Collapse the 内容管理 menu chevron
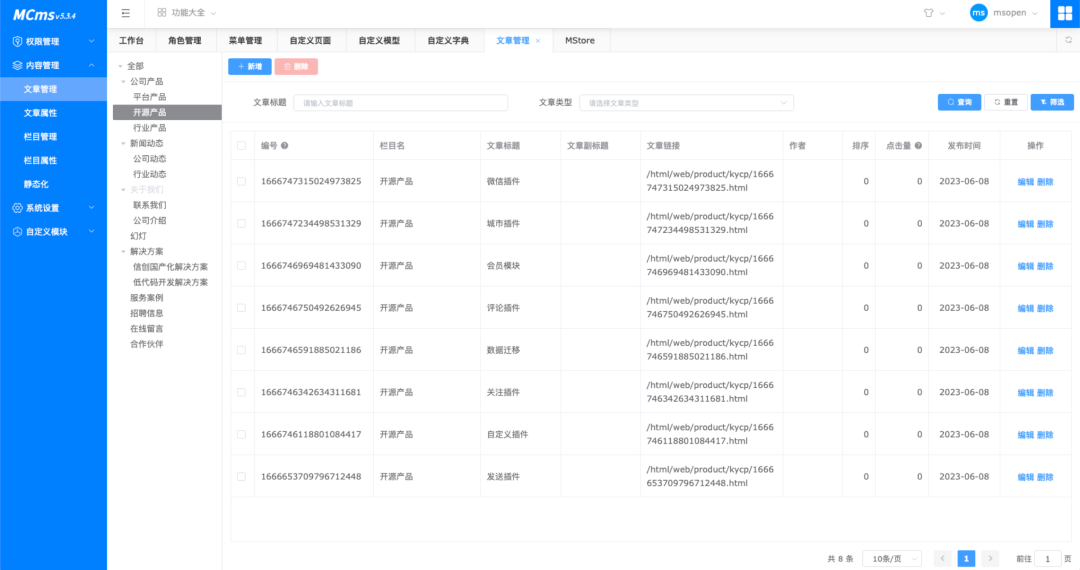Image resolution: width=1080 pixels, height=570 pixels. pos(92,65)
